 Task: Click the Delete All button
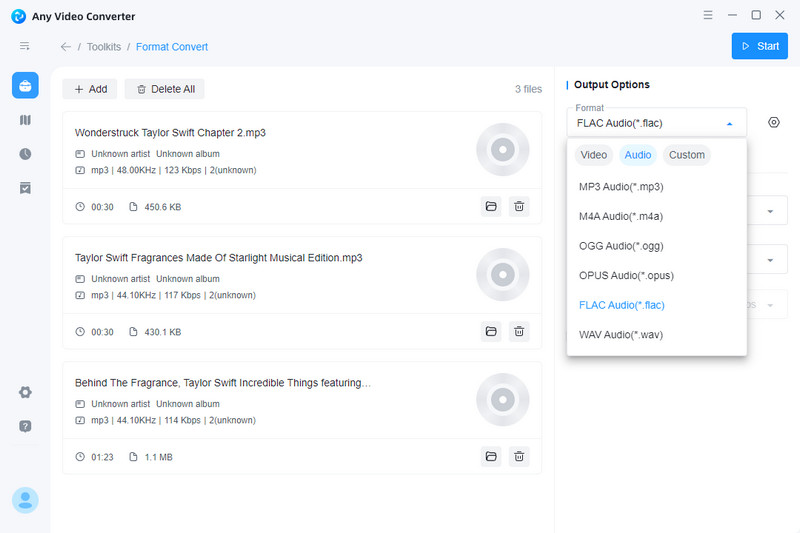point(164,89)
